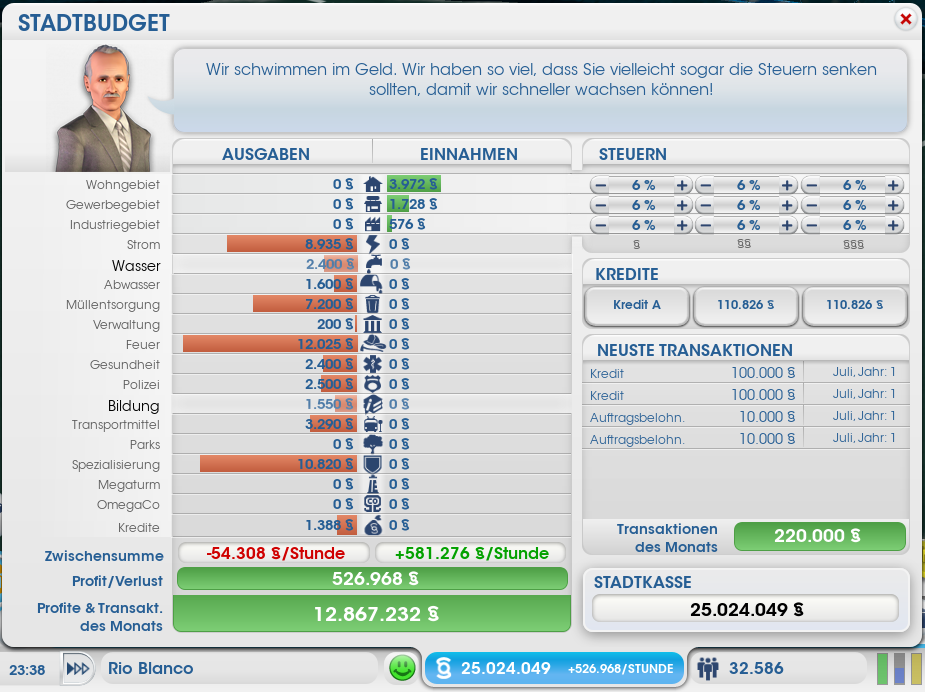
Task: Click the Parks tree icon
Action: point(372,444)
